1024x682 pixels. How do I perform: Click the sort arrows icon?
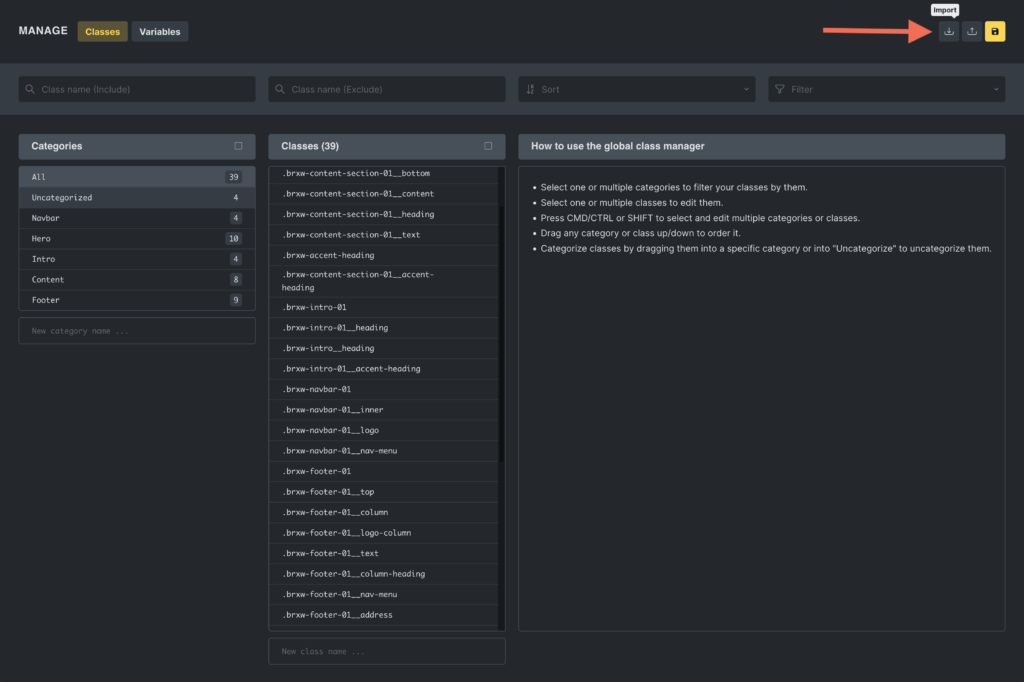tap(530, 89)
